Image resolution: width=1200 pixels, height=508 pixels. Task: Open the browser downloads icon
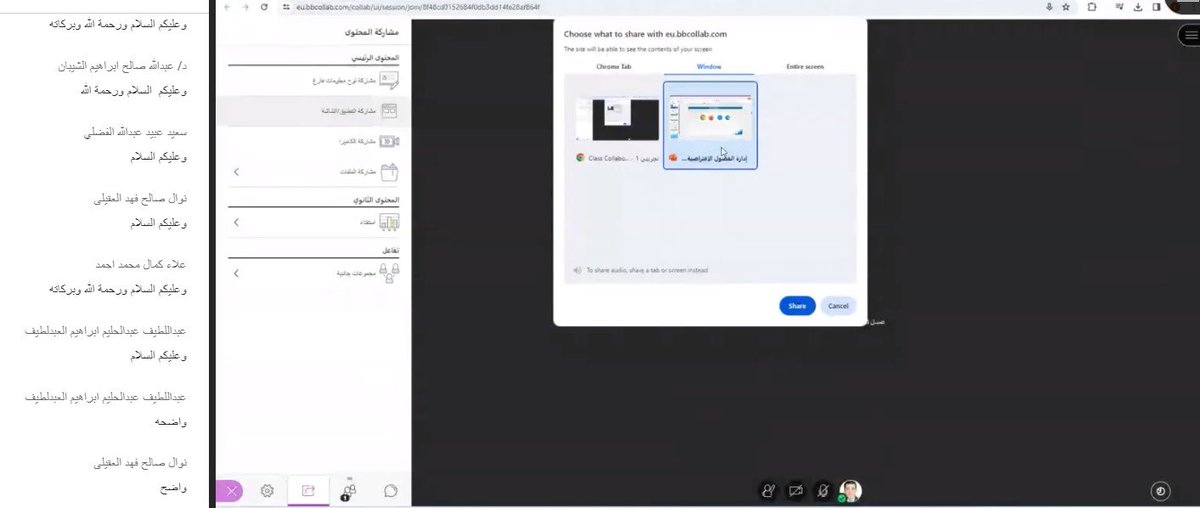[1140, 7]
